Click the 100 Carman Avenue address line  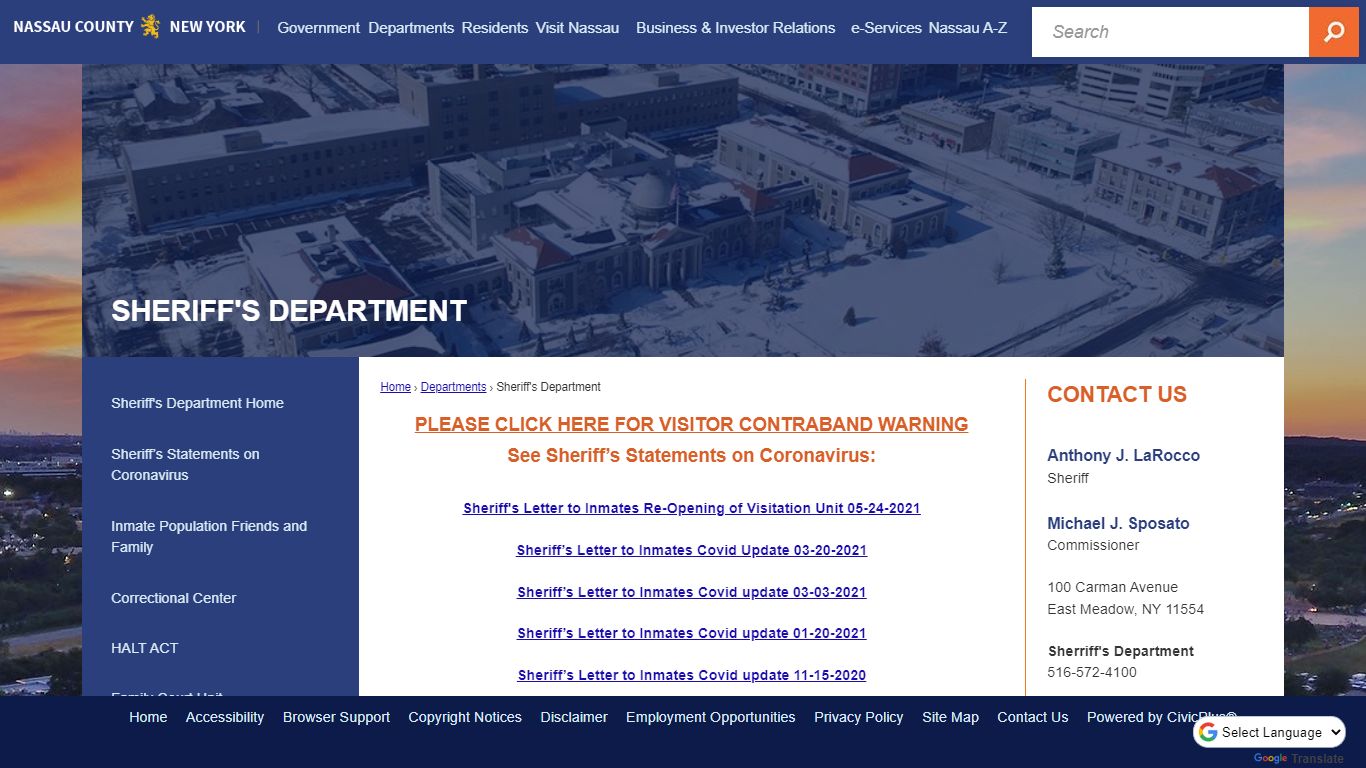1112,587
